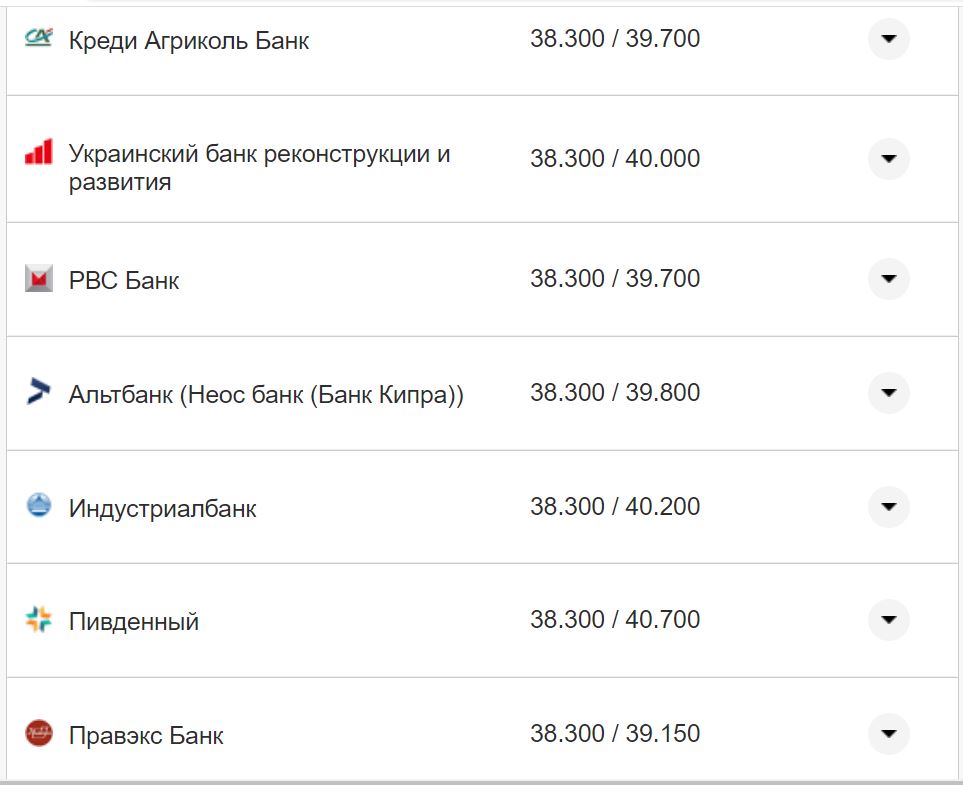Expand details for Креди Агриколь Банк

(888, 39)
